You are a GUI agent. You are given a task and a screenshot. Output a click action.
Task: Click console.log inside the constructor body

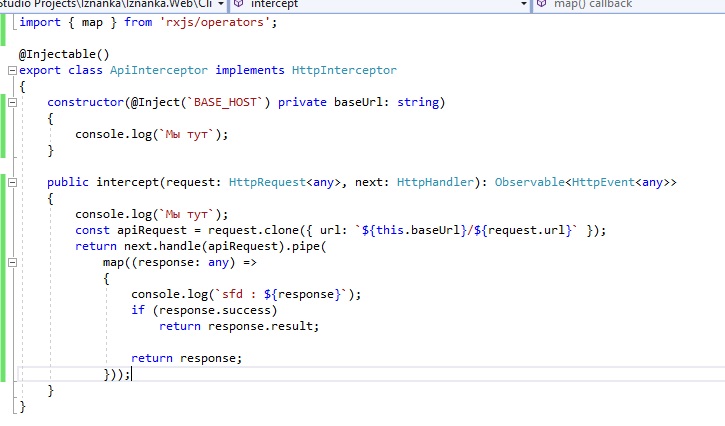tap(113, 134)
